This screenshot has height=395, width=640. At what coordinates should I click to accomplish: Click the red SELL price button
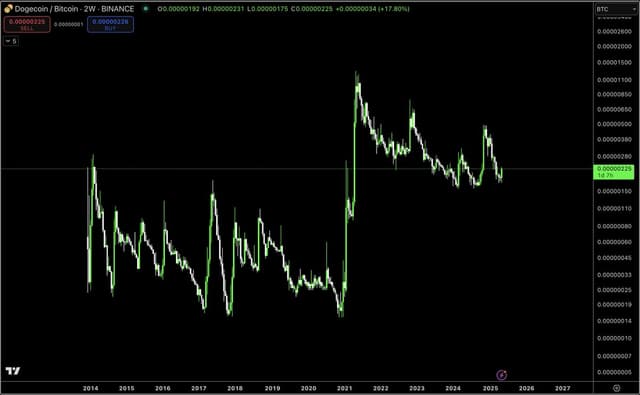27,24
